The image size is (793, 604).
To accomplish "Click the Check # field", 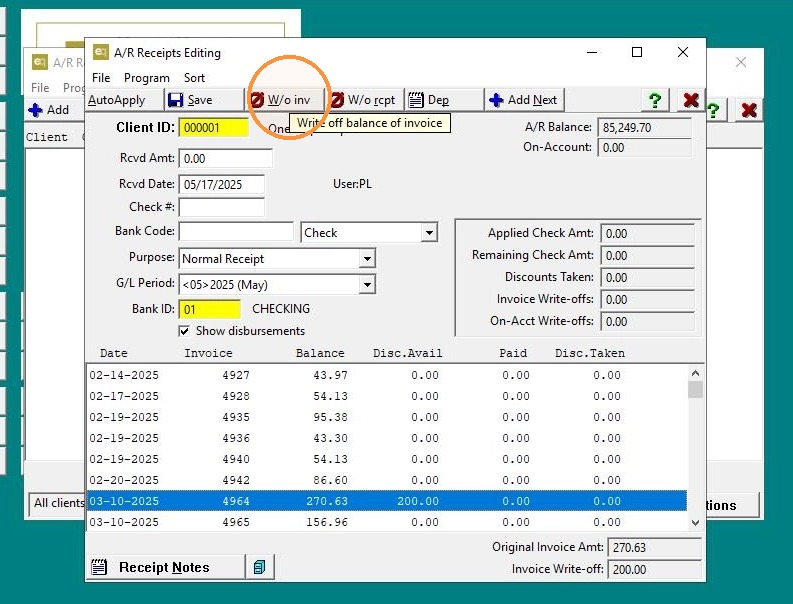I will tap(222, 207).
